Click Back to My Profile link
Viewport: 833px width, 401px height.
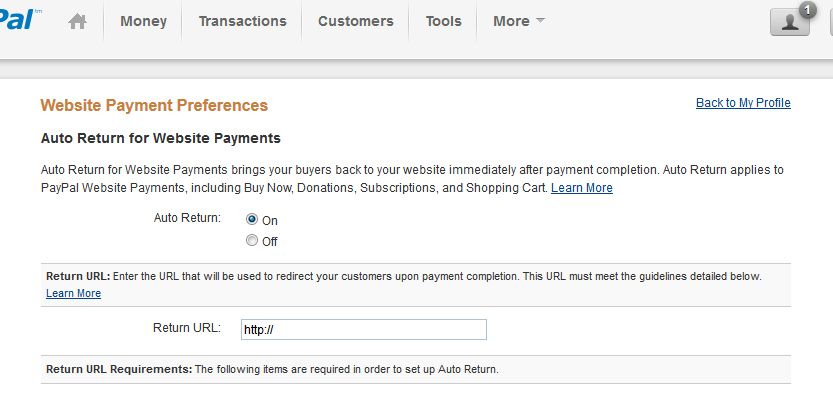[x=743, y=103]
